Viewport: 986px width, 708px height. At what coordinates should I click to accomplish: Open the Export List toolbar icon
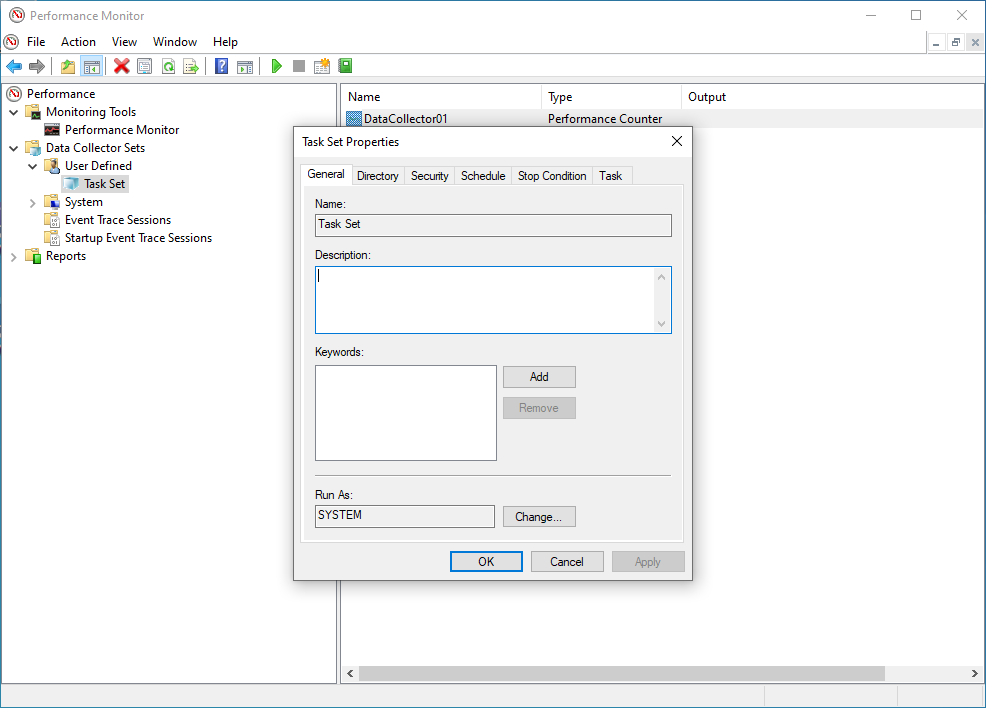(x=191, y=65)
